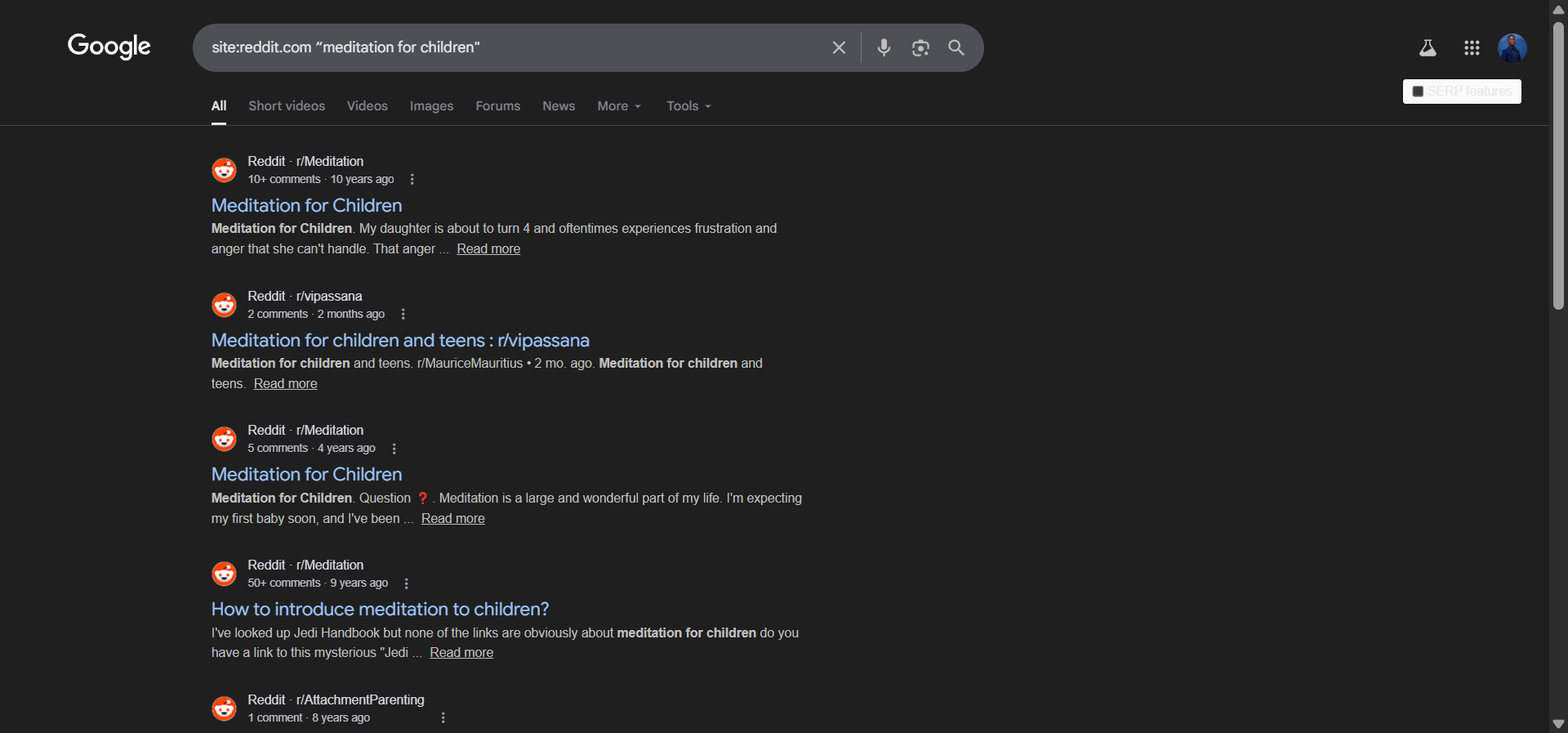This screenshot has width=1568, height=733.
Task: Open first Meditation for Children result
Action: pos(306,205)
